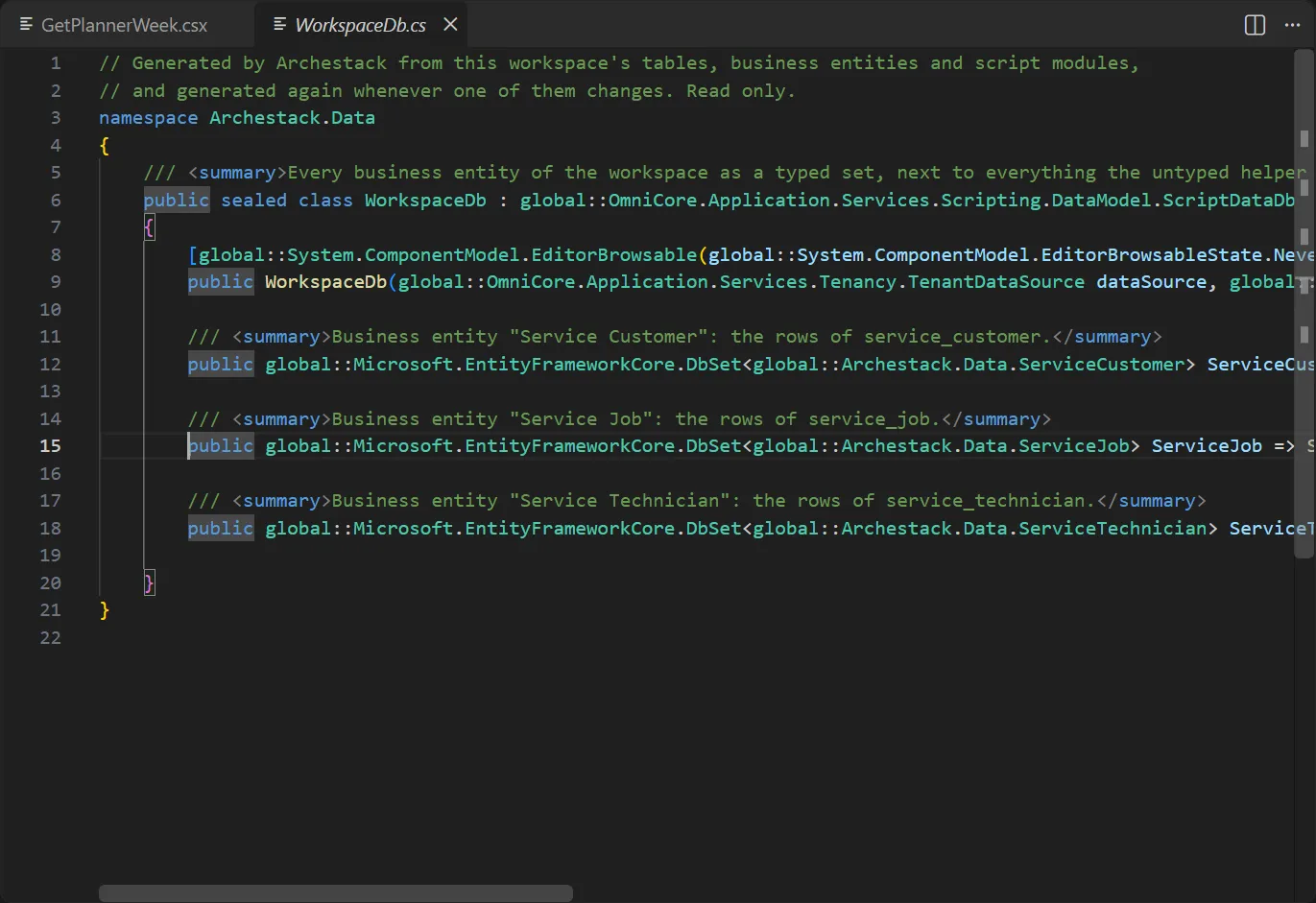Click 'namespace' keyword on line 3

click(x=148, y=118)
